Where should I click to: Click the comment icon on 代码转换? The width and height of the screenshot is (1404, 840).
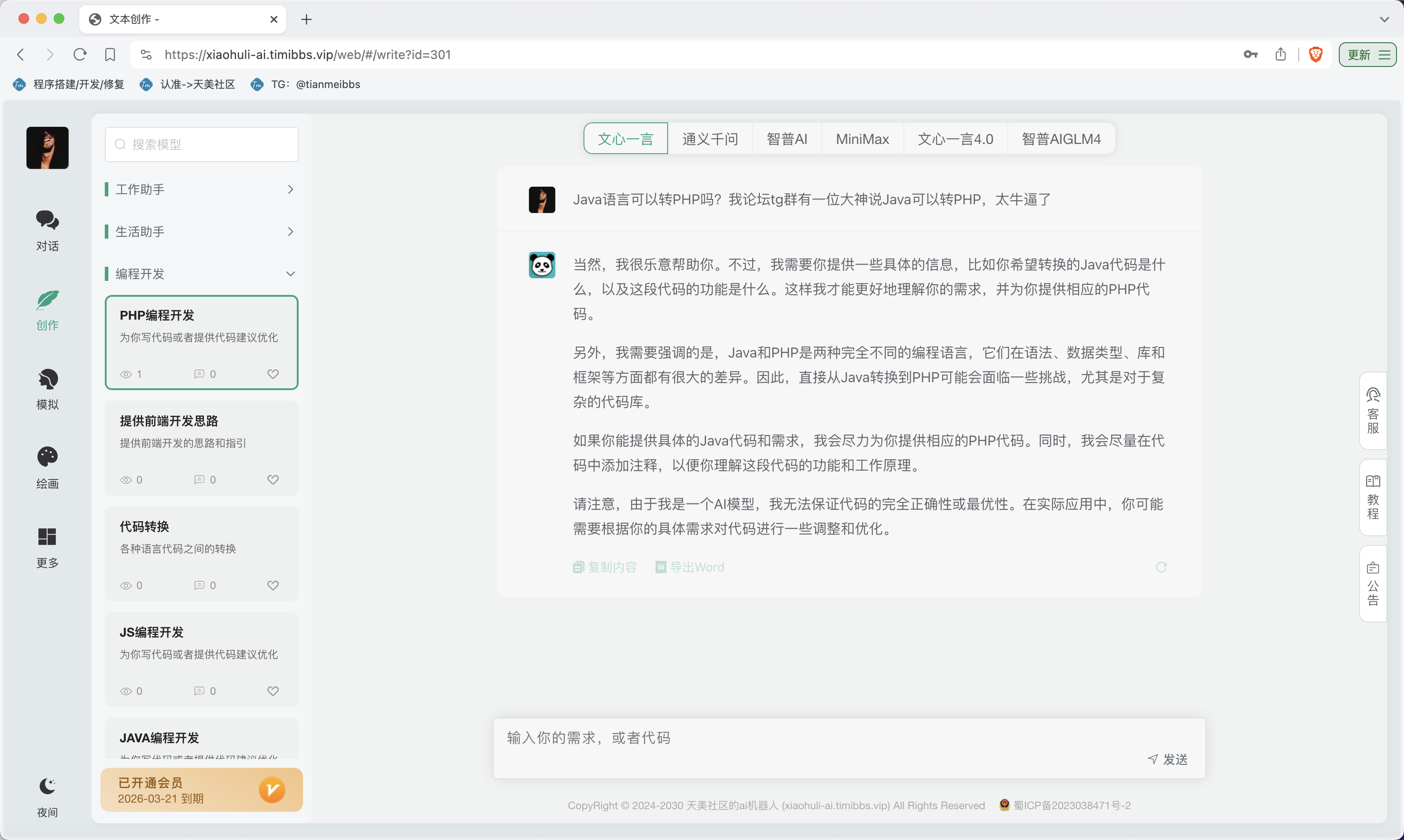coord(199,585)
